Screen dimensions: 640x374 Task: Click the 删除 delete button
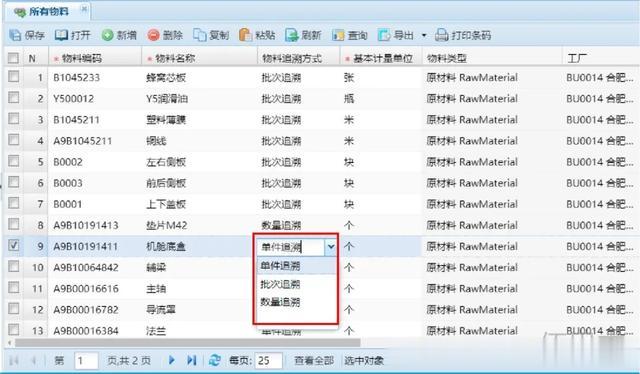(165, 36)
